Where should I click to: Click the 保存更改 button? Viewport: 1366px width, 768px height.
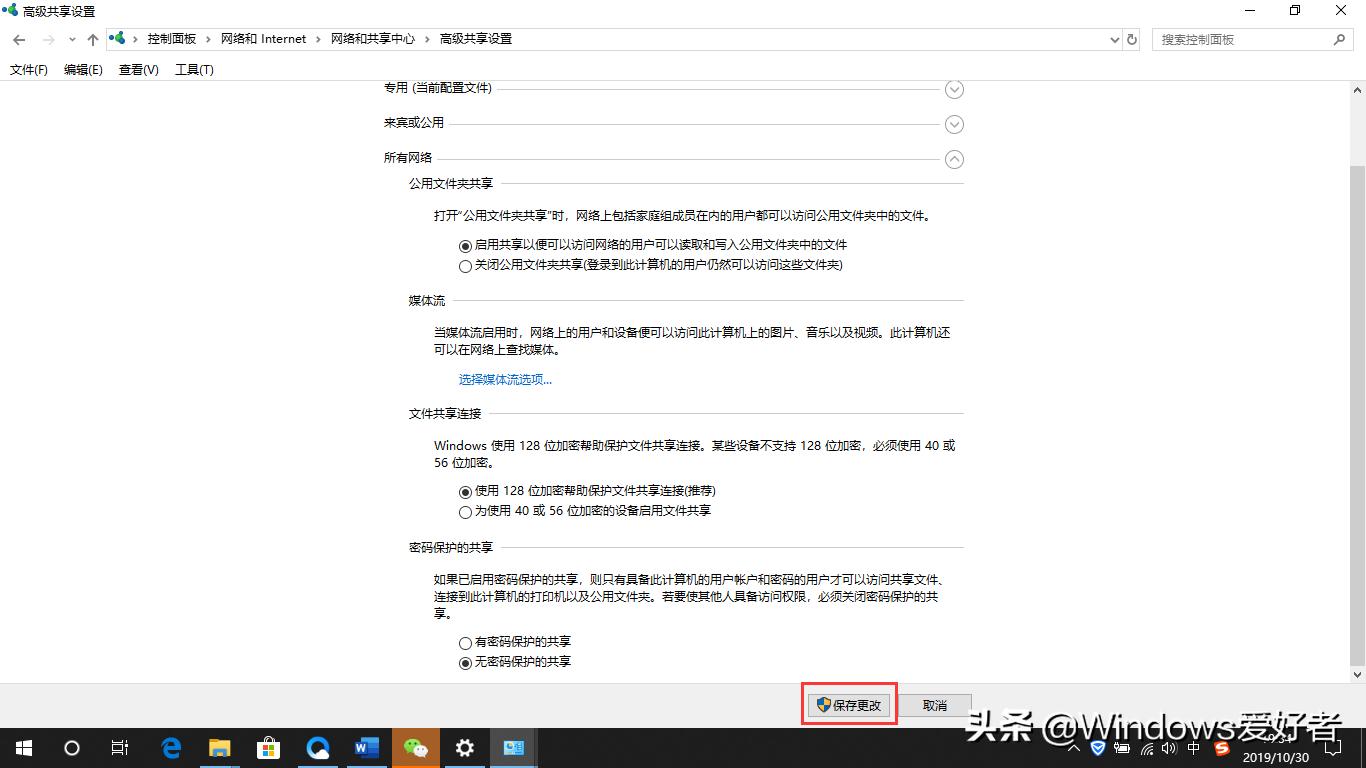click(849, 704)
